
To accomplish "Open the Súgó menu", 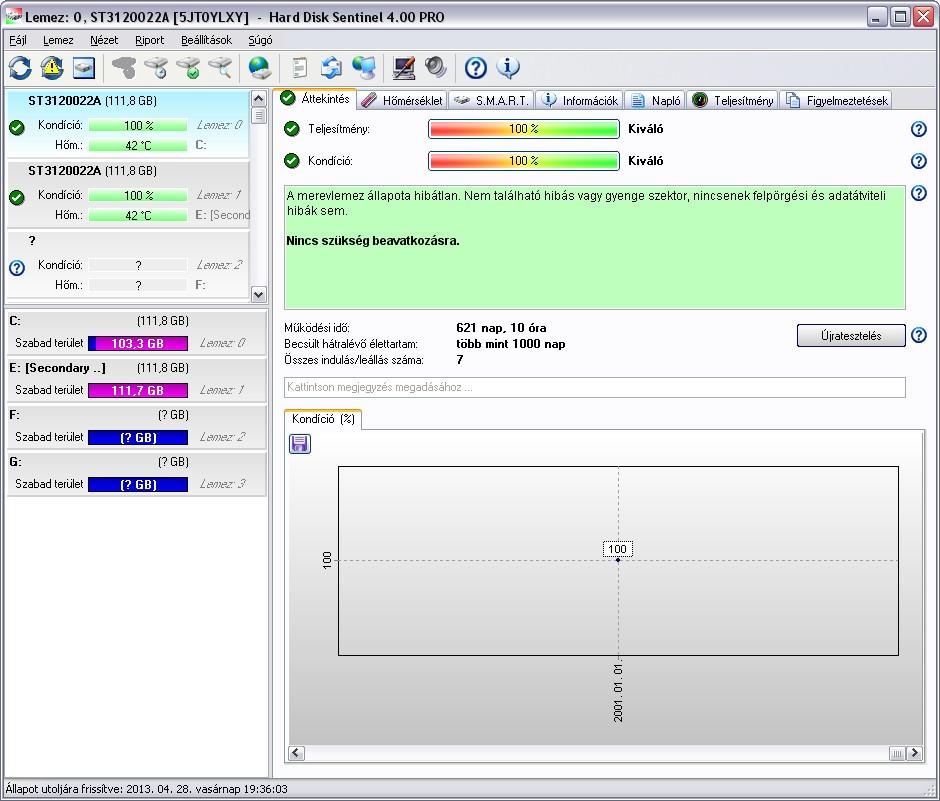I will tap(260, 40).
